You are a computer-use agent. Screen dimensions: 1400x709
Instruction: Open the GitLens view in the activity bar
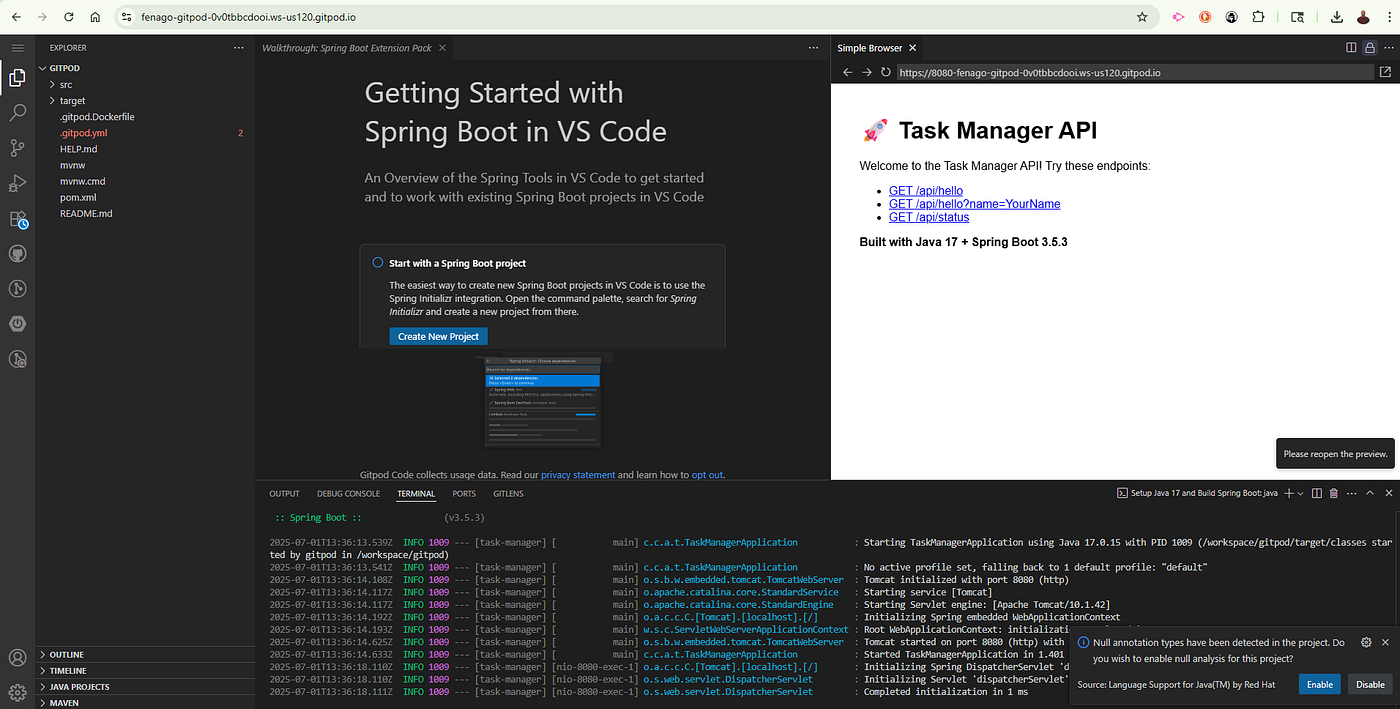coord(17,289)
